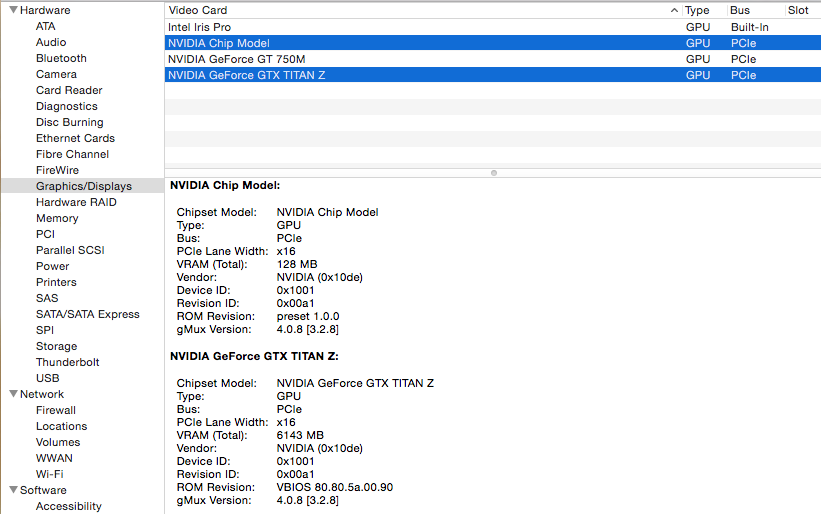Open Card Reader in the sidebar
The image size is (821, 514).
tap(69, 90)
